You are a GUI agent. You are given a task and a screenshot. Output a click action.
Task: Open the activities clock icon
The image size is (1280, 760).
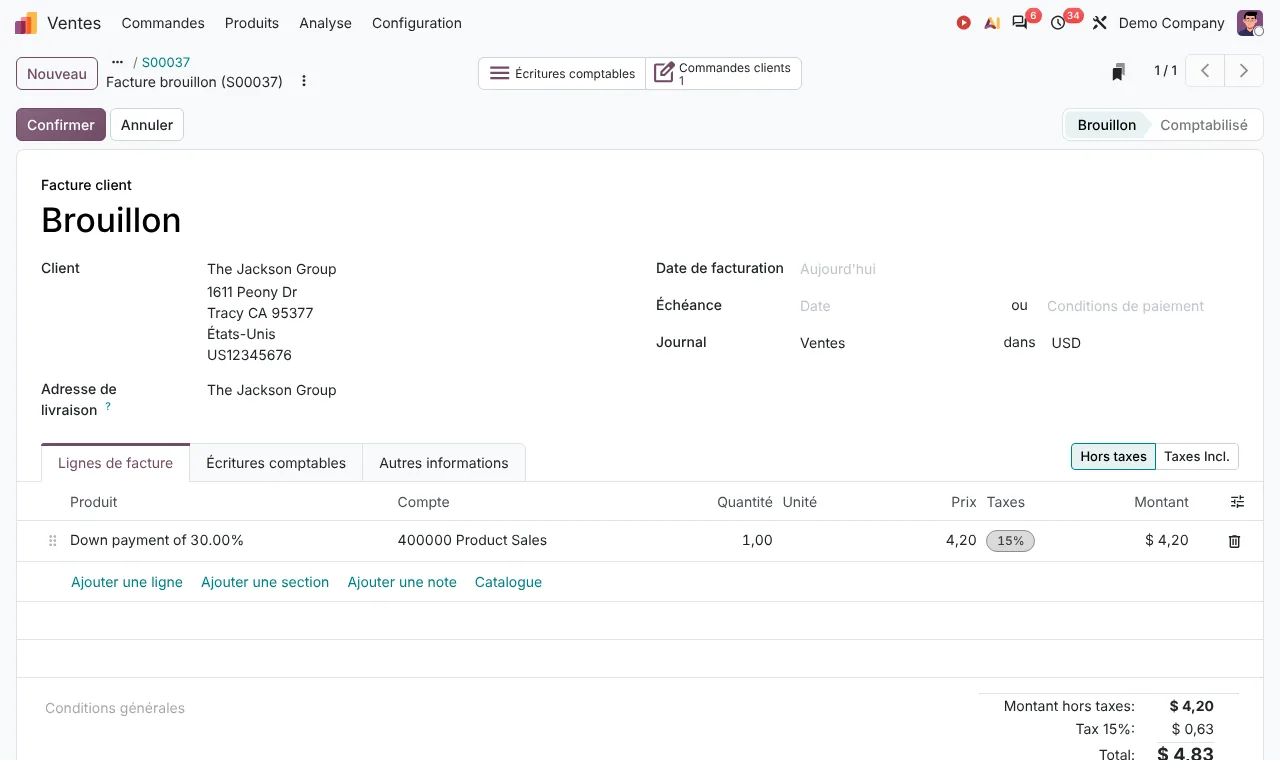tap(1058, 22)
